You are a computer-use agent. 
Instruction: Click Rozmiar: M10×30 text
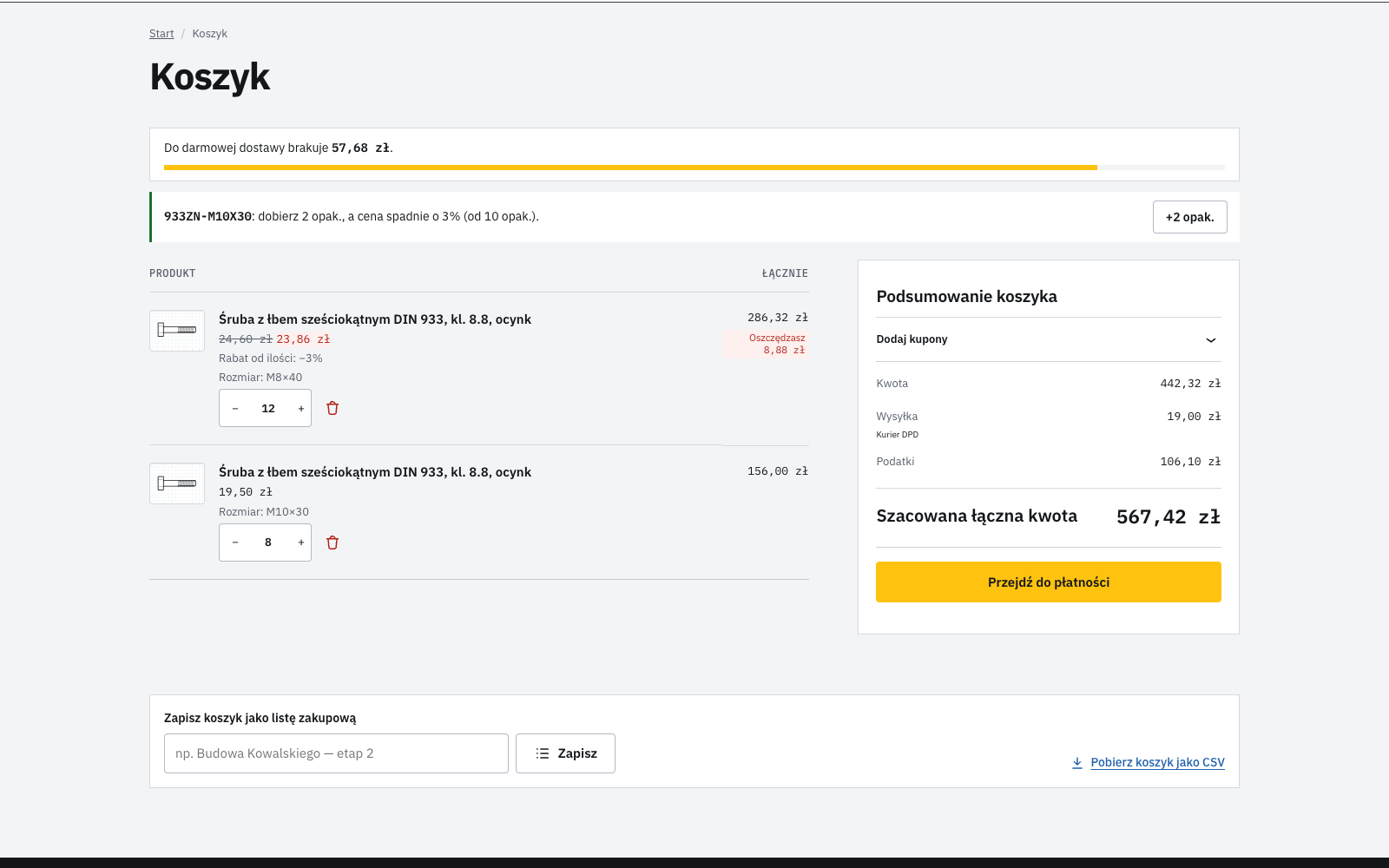pyautogui.click(x=264, y=512)
